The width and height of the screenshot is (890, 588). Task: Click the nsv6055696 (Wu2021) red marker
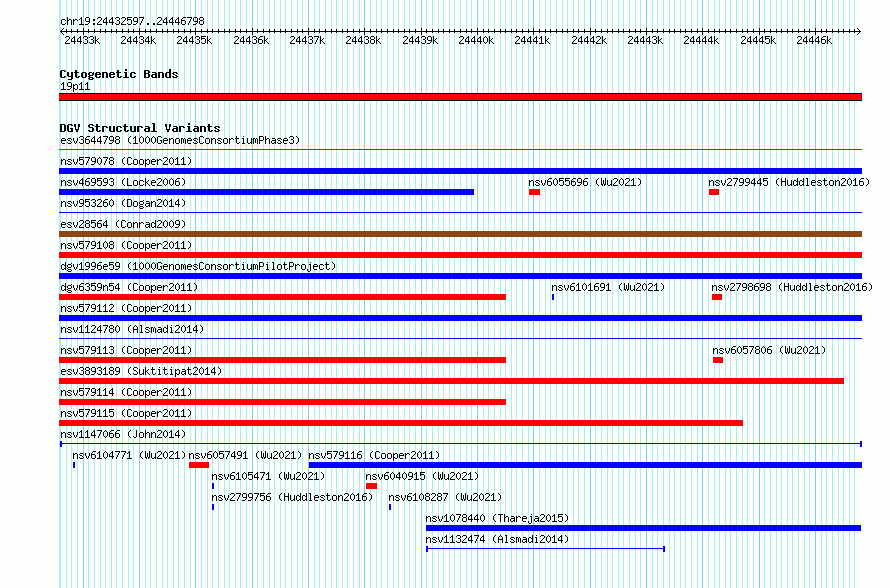(x=534, y=192)
